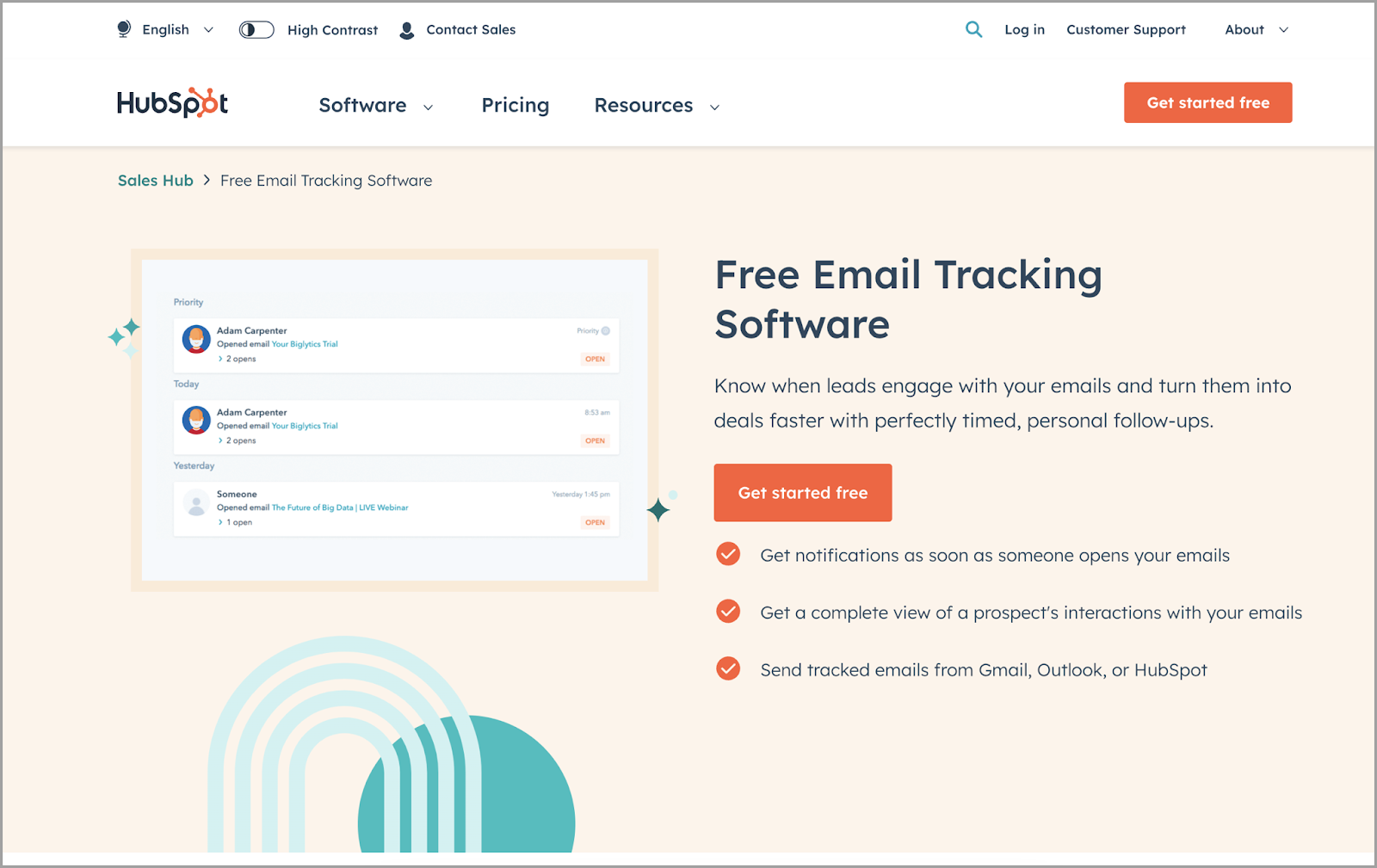1377x868 pixels.
Task: Click the 'Know when leads engage' description
Action: tap(1003, 403)
